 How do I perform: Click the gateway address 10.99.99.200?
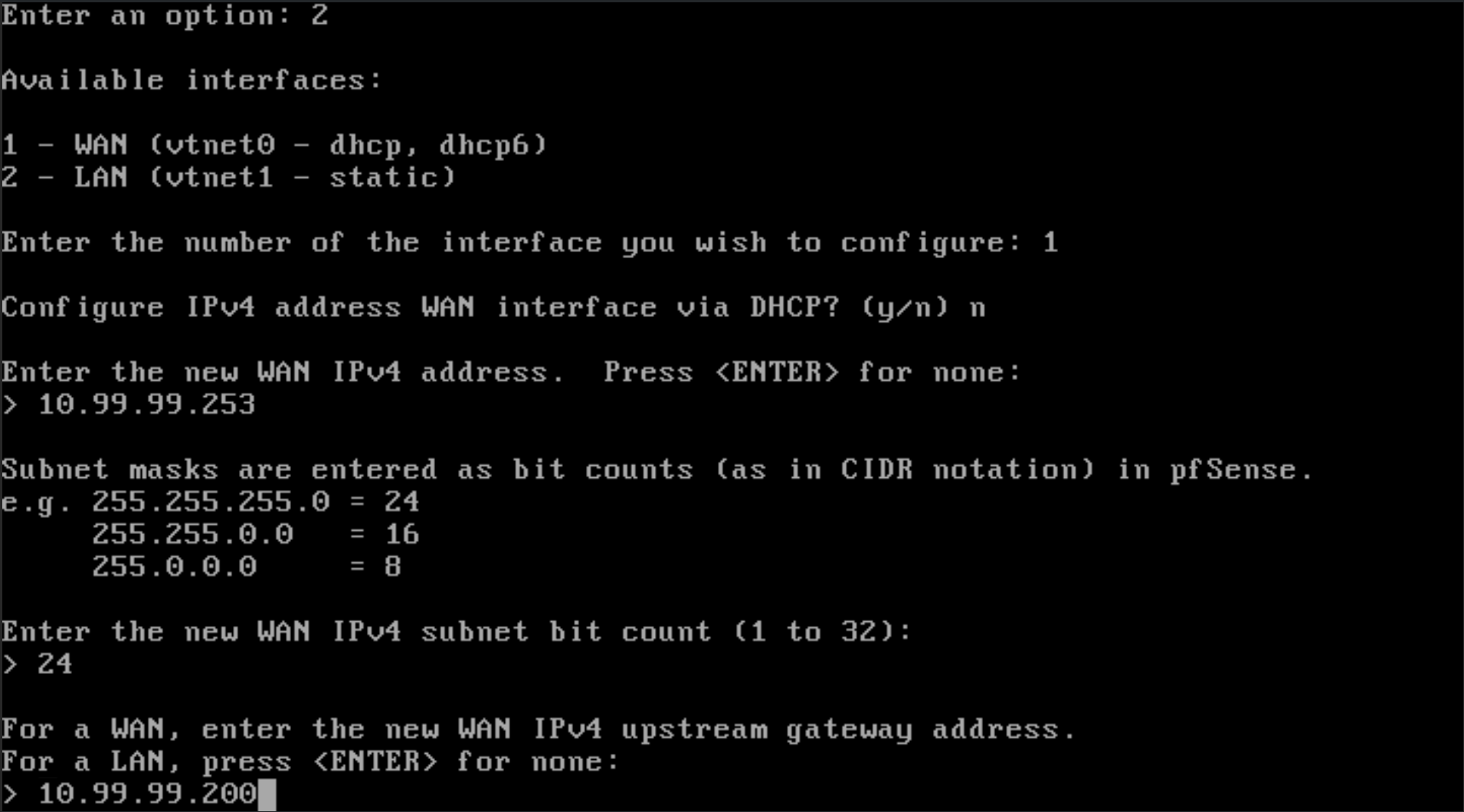pos(147,794)
